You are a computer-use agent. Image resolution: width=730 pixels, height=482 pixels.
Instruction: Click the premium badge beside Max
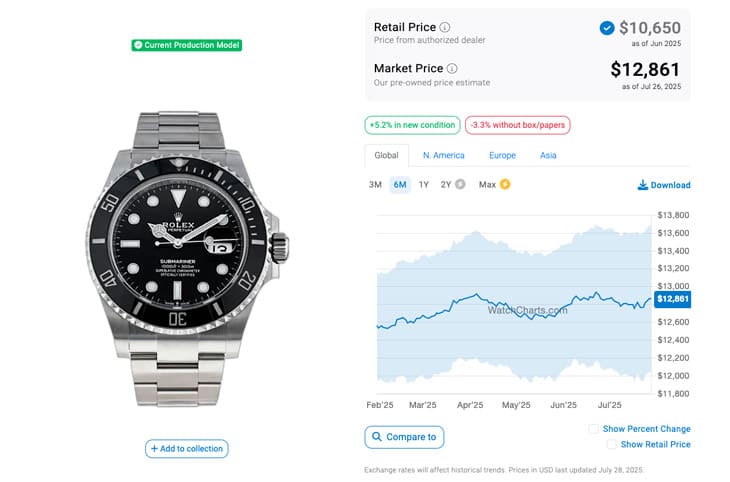505,185
